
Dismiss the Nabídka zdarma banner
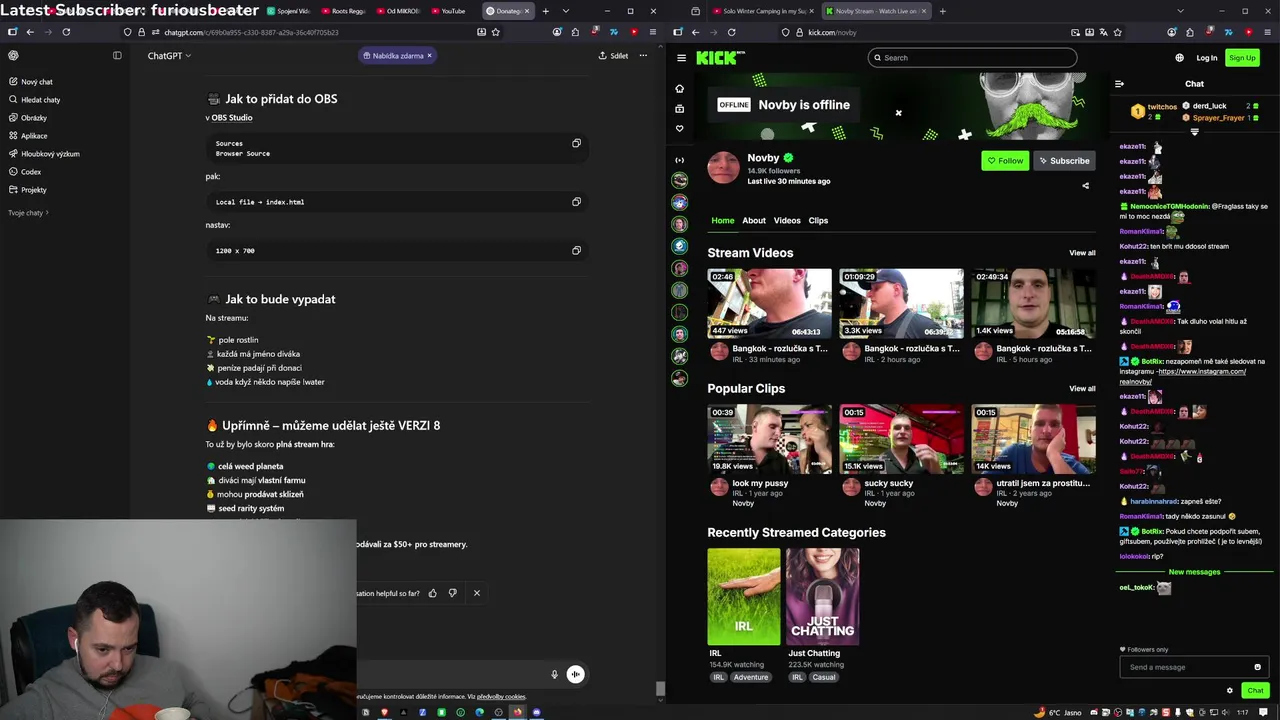(x=429, y=56)
